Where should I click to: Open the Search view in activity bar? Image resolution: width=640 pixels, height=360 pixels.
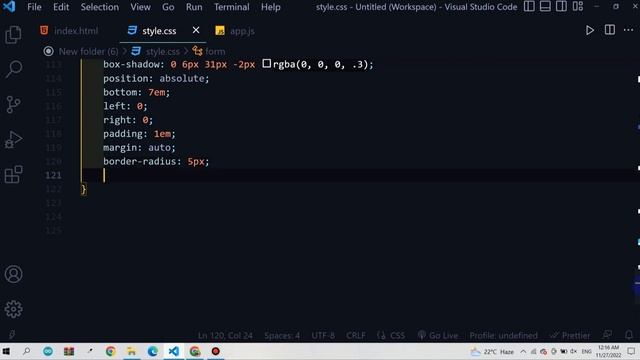point(13,69)
